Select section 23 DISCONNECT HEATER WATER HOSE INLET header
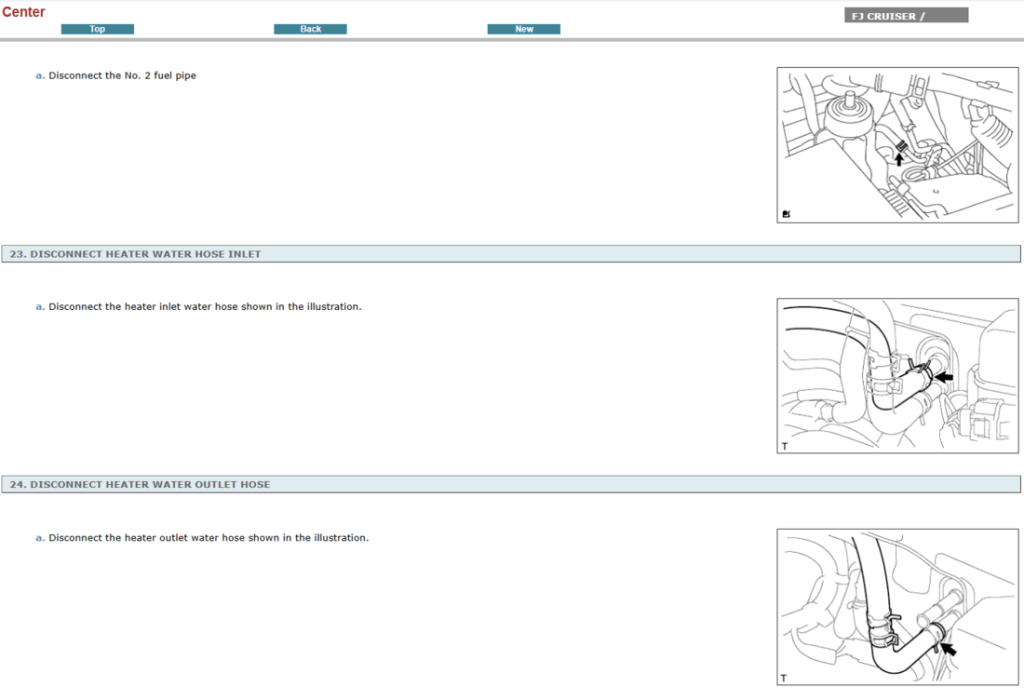 click(x=134, y=254)
